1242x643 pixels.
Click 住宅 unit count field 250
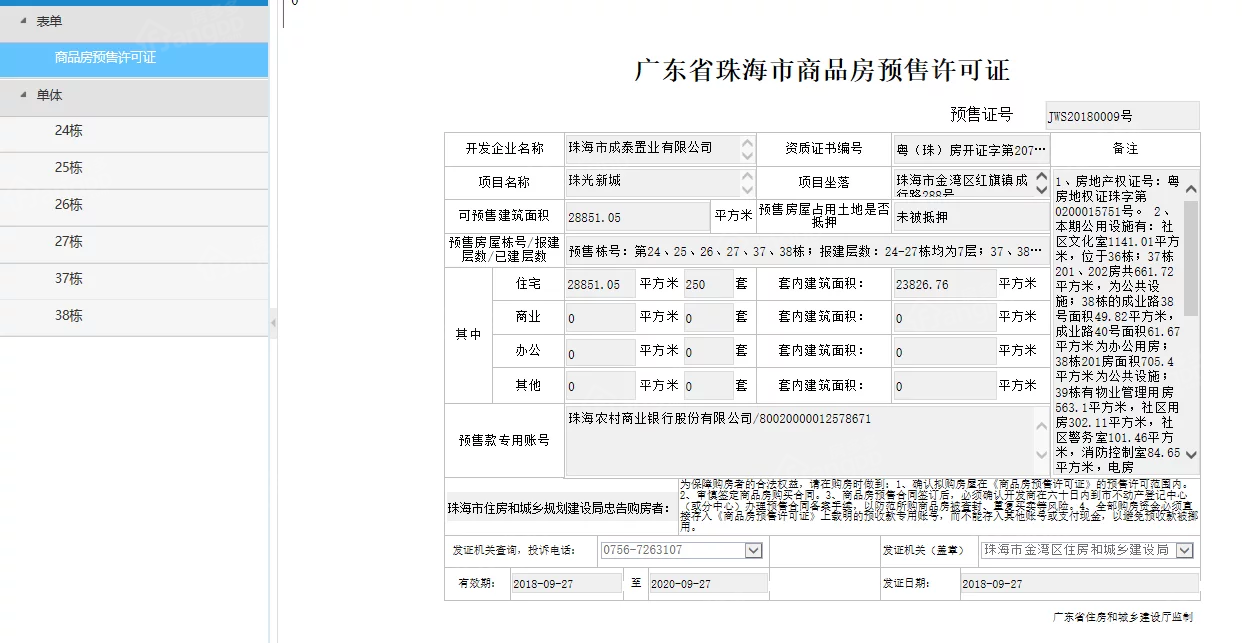point(709,284)
